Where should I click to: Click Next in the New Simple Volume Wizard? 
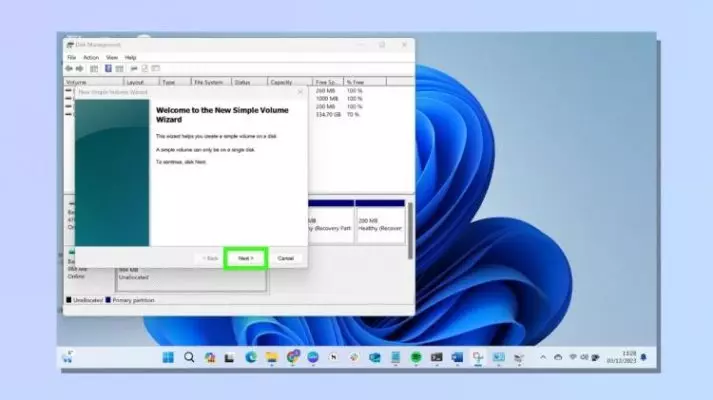coord(246,258)
